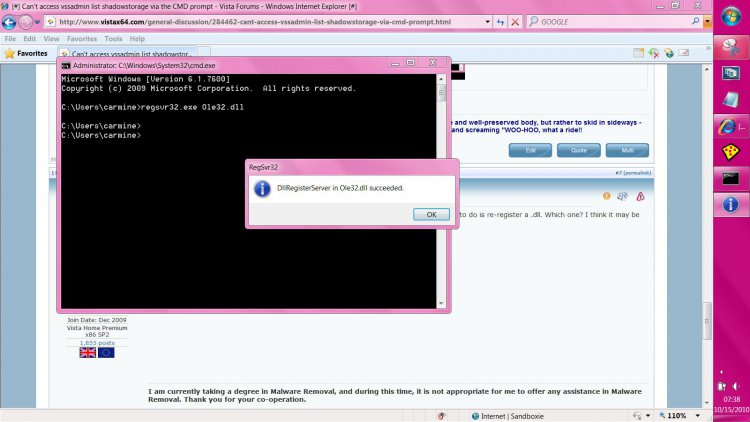
Task: Open the '1,853 posts' link
Action: pyautogui.click(x=97, y=343)
